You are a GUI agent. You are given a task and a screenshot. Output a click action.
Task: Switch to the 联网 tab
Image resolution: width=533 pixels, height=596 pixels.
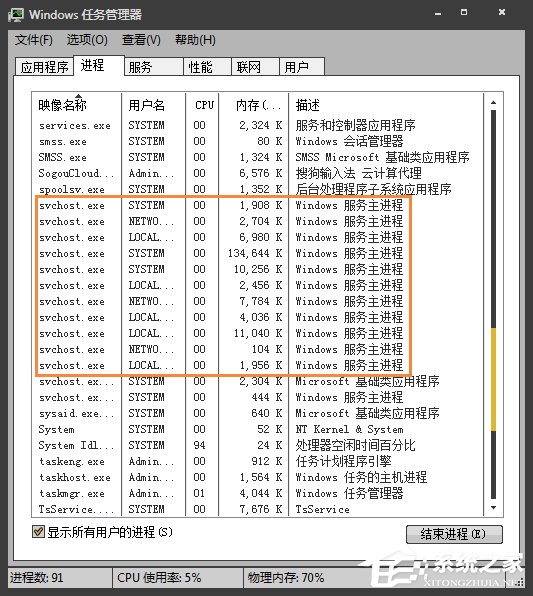[x=255, y=67]
